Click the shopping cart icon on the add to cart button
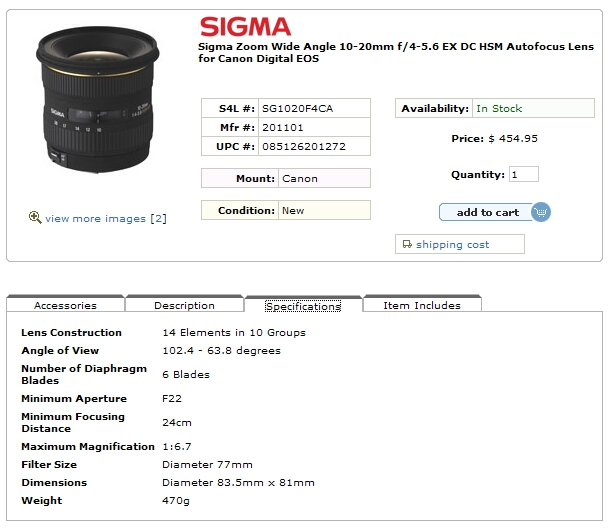This screenshot has width=611, height=529. click(540, 212)
